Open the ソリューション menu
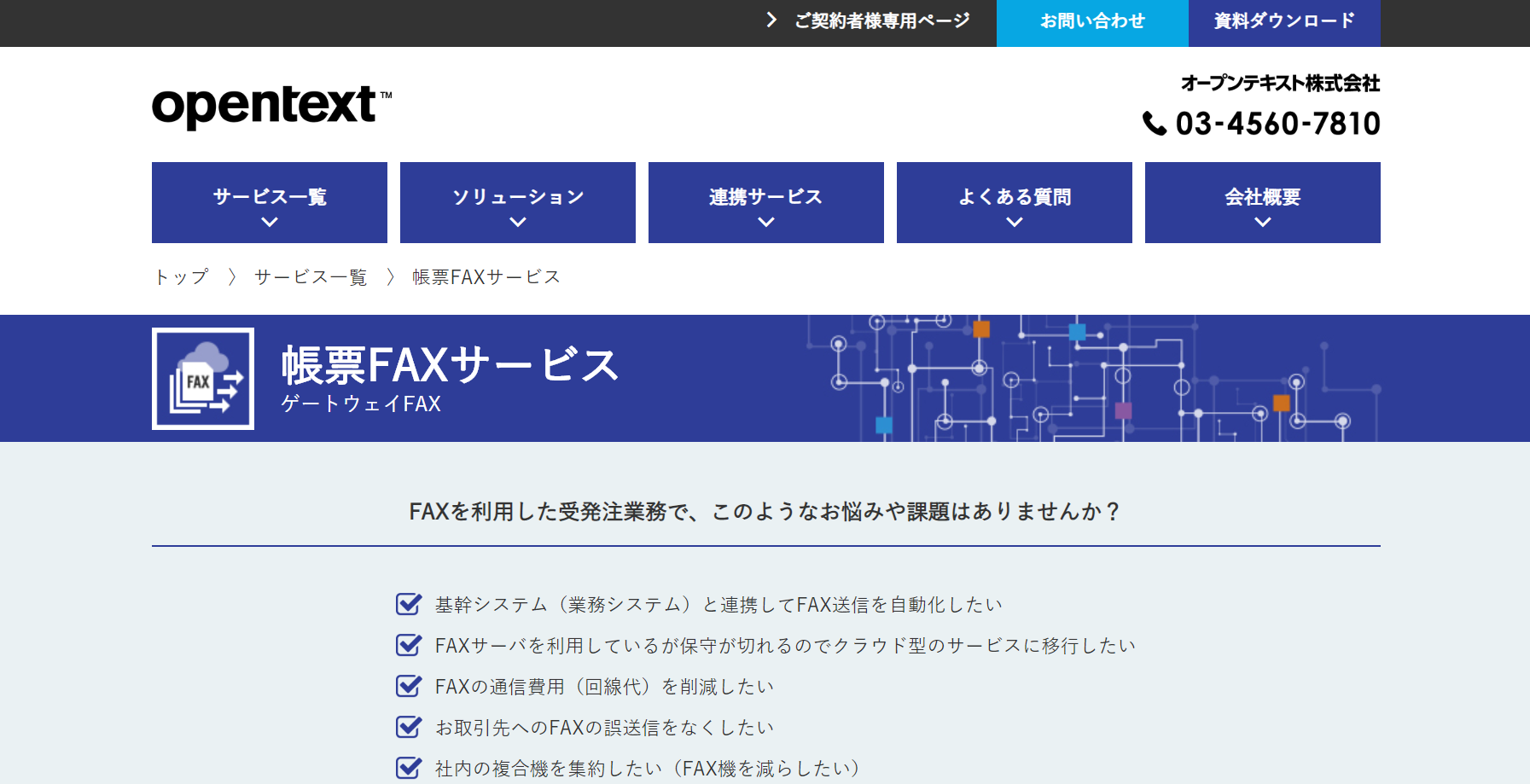The height and width of the screenshot is (784, 1530). [518, 202]
